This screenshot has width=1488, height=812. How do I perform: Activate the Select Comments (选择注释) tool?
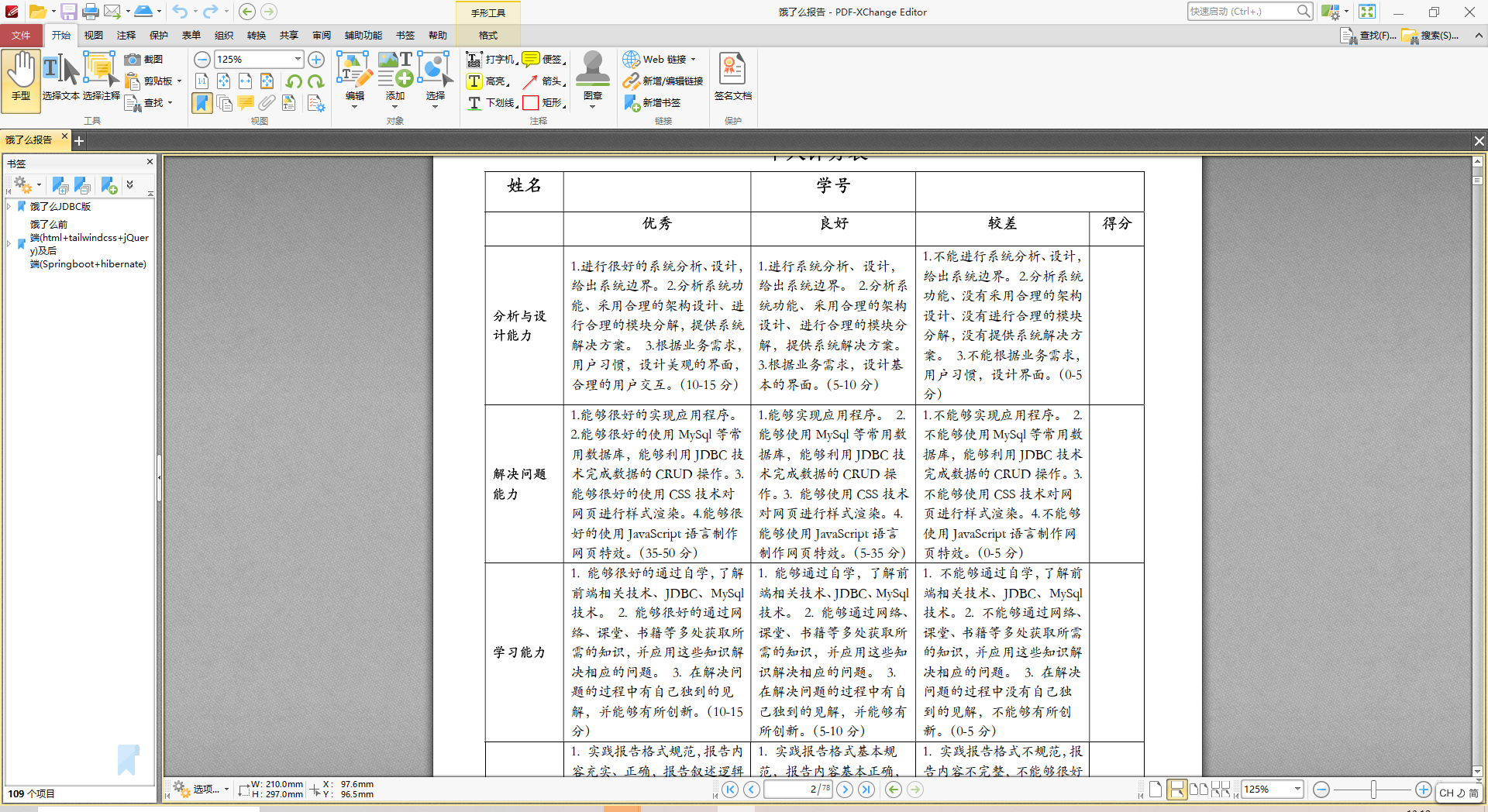coord(102,77)
